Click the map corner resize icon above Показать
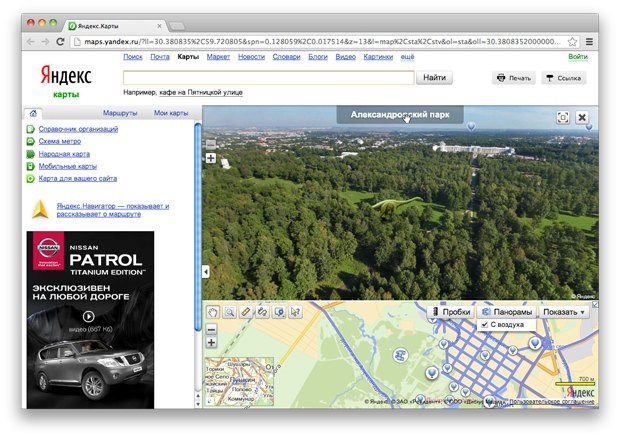Image resolution: width=620 pixels, height=438 pixels. pos(595,305)
